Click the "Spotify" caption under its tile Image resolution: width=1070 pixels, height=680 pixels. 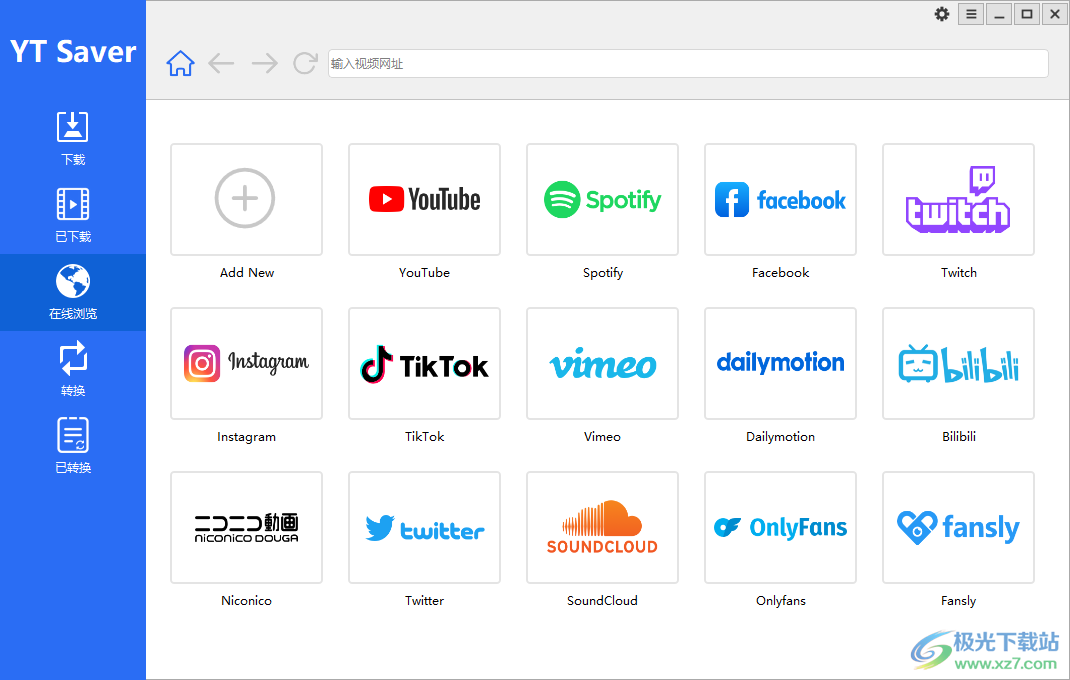pyautogui.click(x=603, y=273)
